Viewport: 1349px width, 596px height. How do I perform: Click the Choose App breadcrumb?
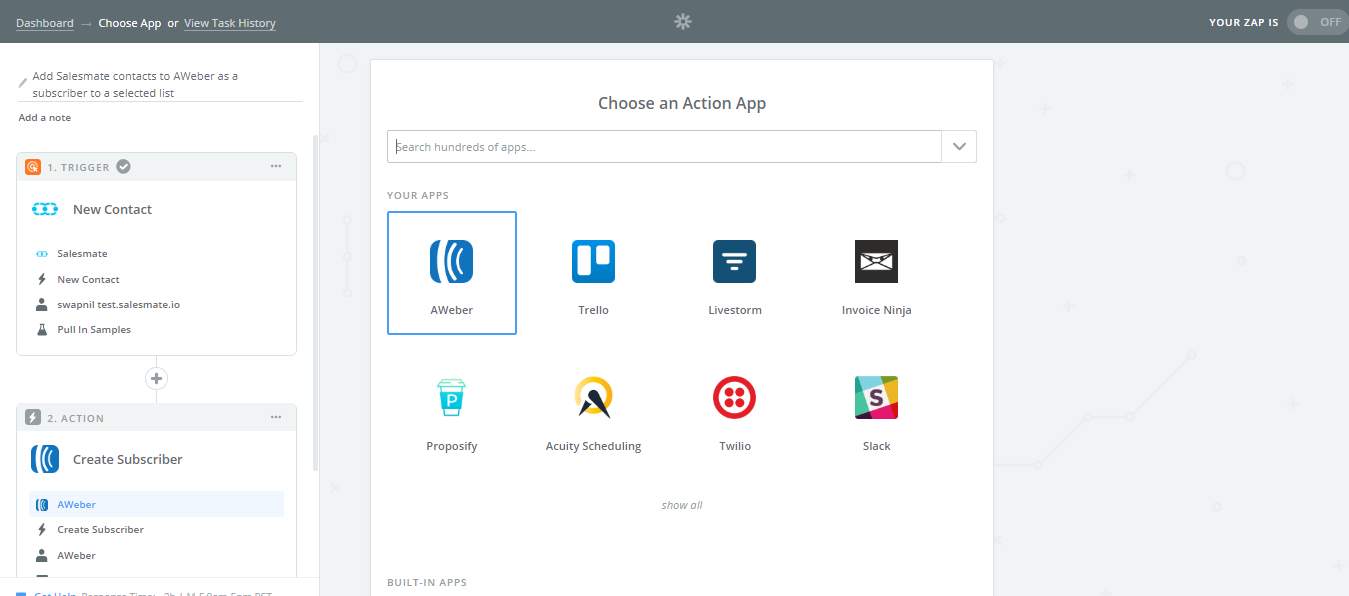click(130, 23)
